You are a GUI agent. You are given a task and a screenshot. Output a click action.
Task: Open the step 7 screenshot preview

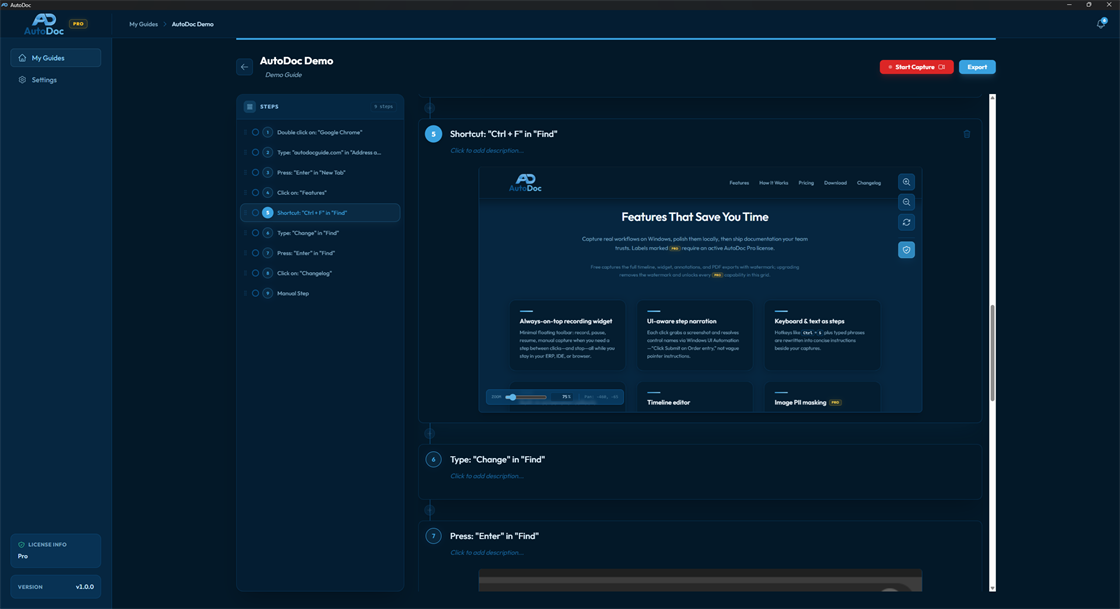pyautogui.click(x=700, y=580)
